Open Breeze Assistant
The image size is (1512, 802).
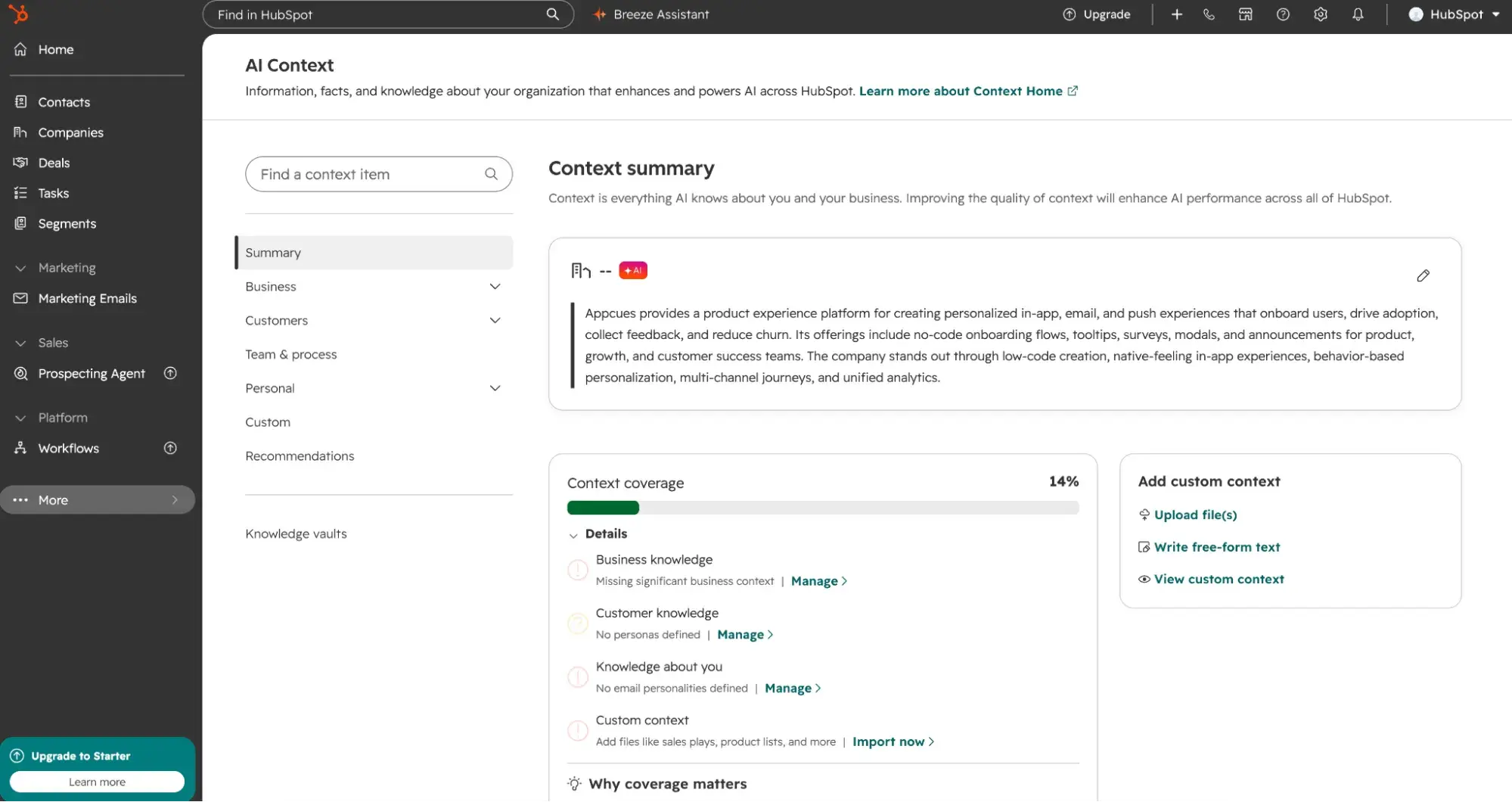651,14
